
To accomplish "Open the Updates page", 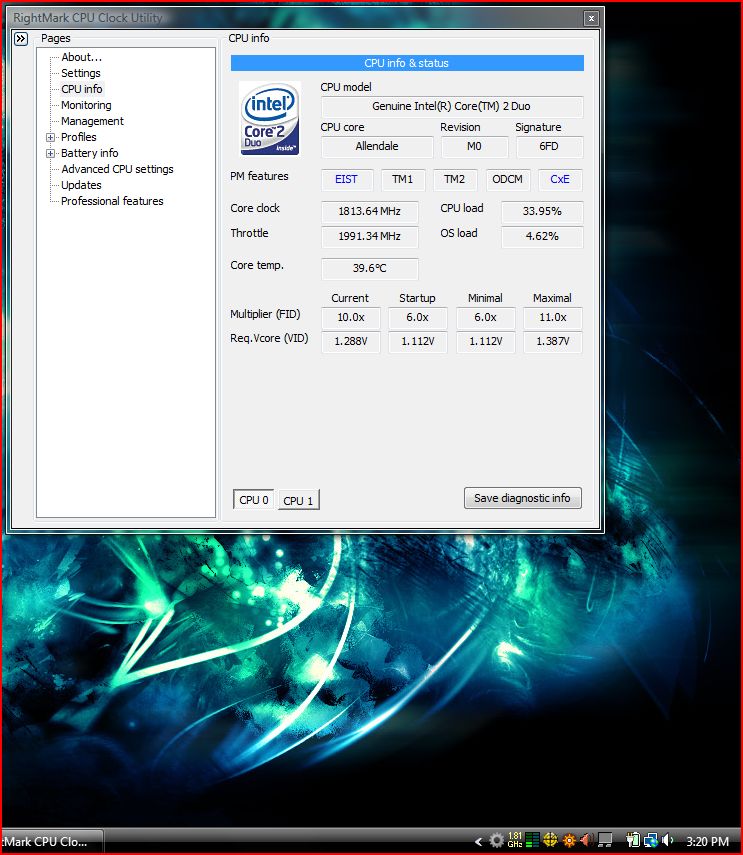I will pyautogui.click(x=81, y=185).
